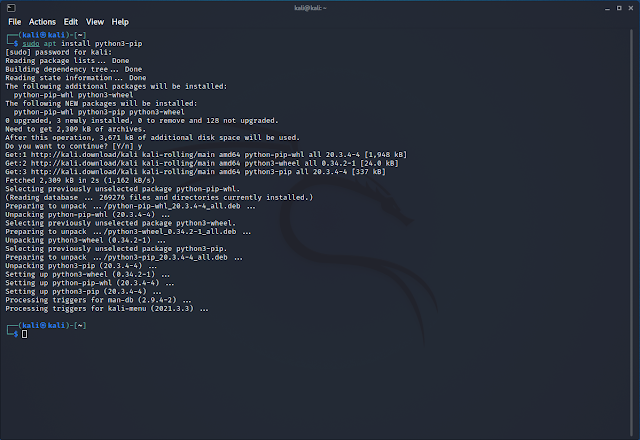Click 'Processing triggers for kali-menu' line
Viewport: 640px width, 440px height.
(107, 309)
